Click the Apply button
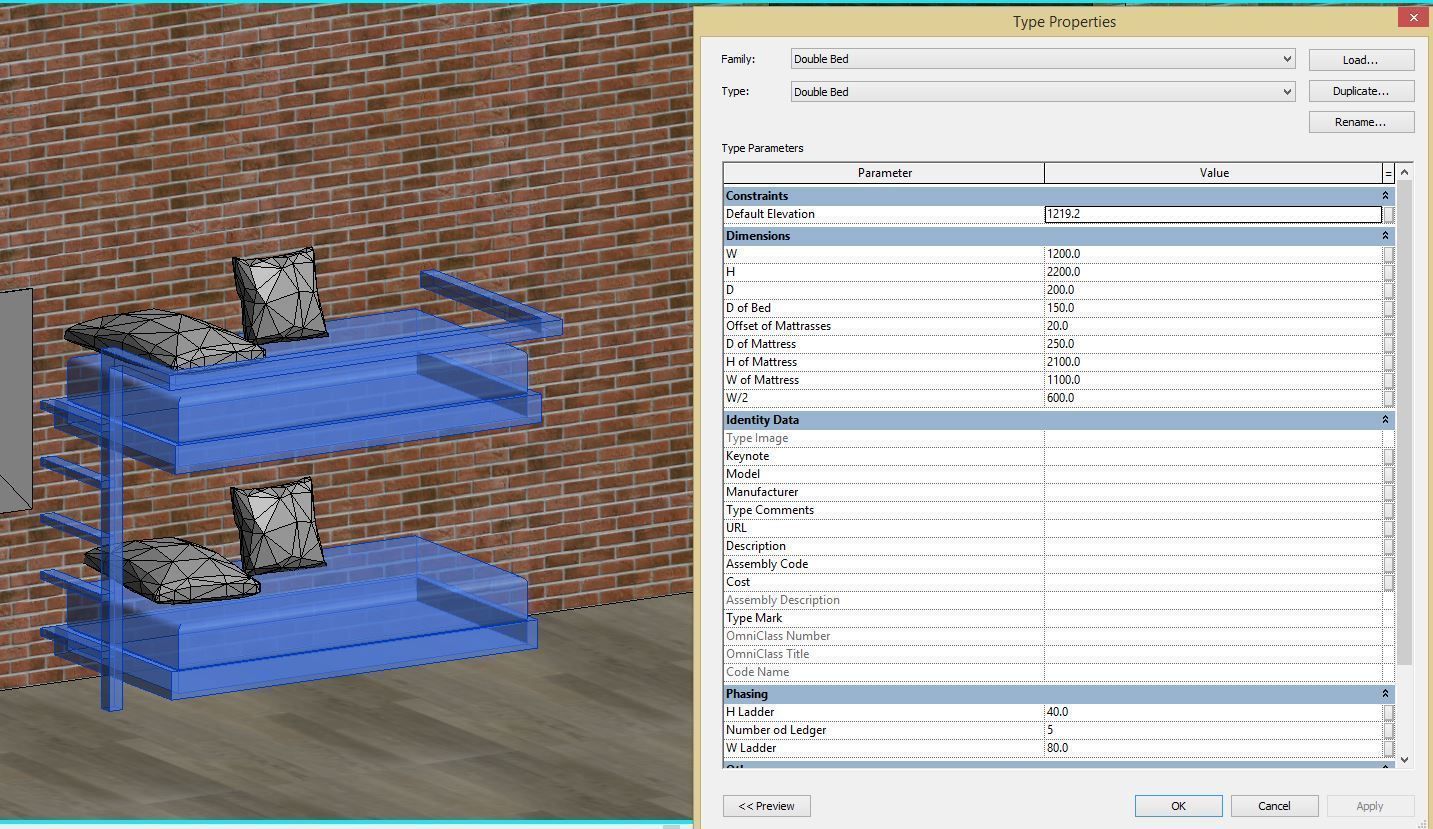Screen dimensions: 1433x829 [x=1369, y=805]
